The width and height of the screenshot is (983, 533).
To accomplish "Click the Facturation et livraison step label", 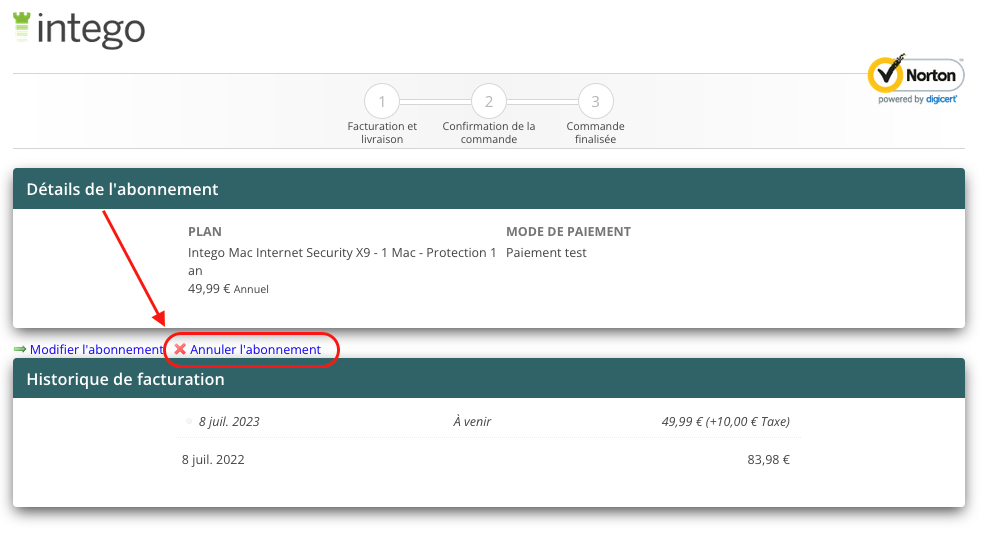I will click(x=382, y=132).
